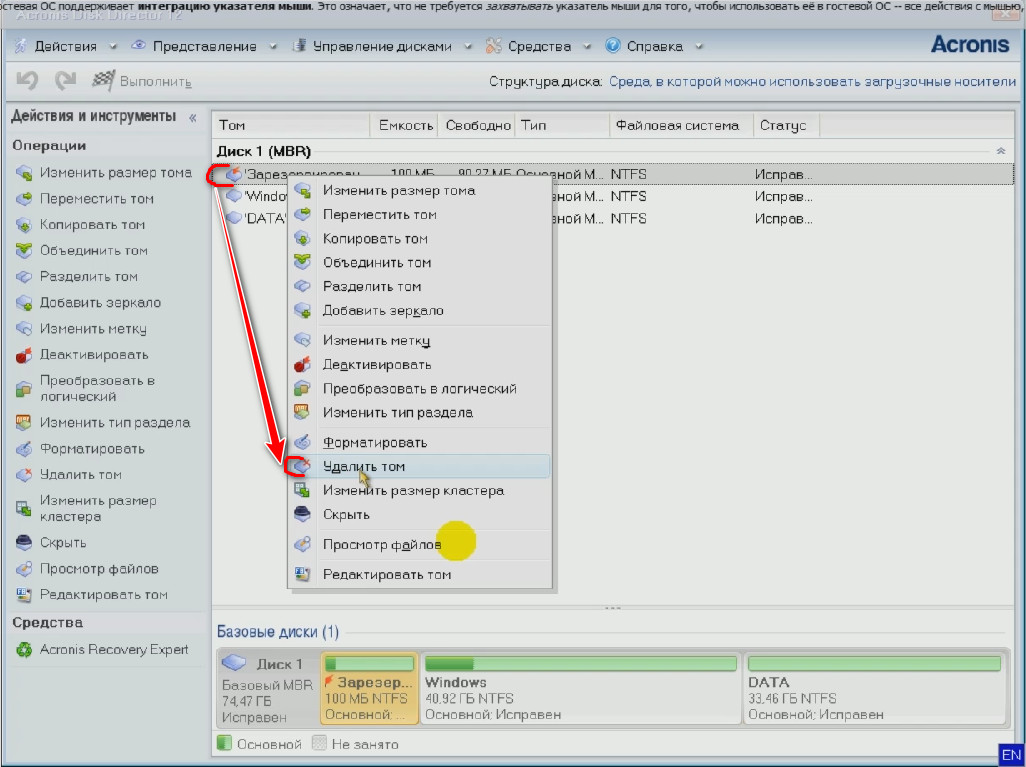
Task: Click the undo arrow icon in toolbar
Action: tap(27, 80)
